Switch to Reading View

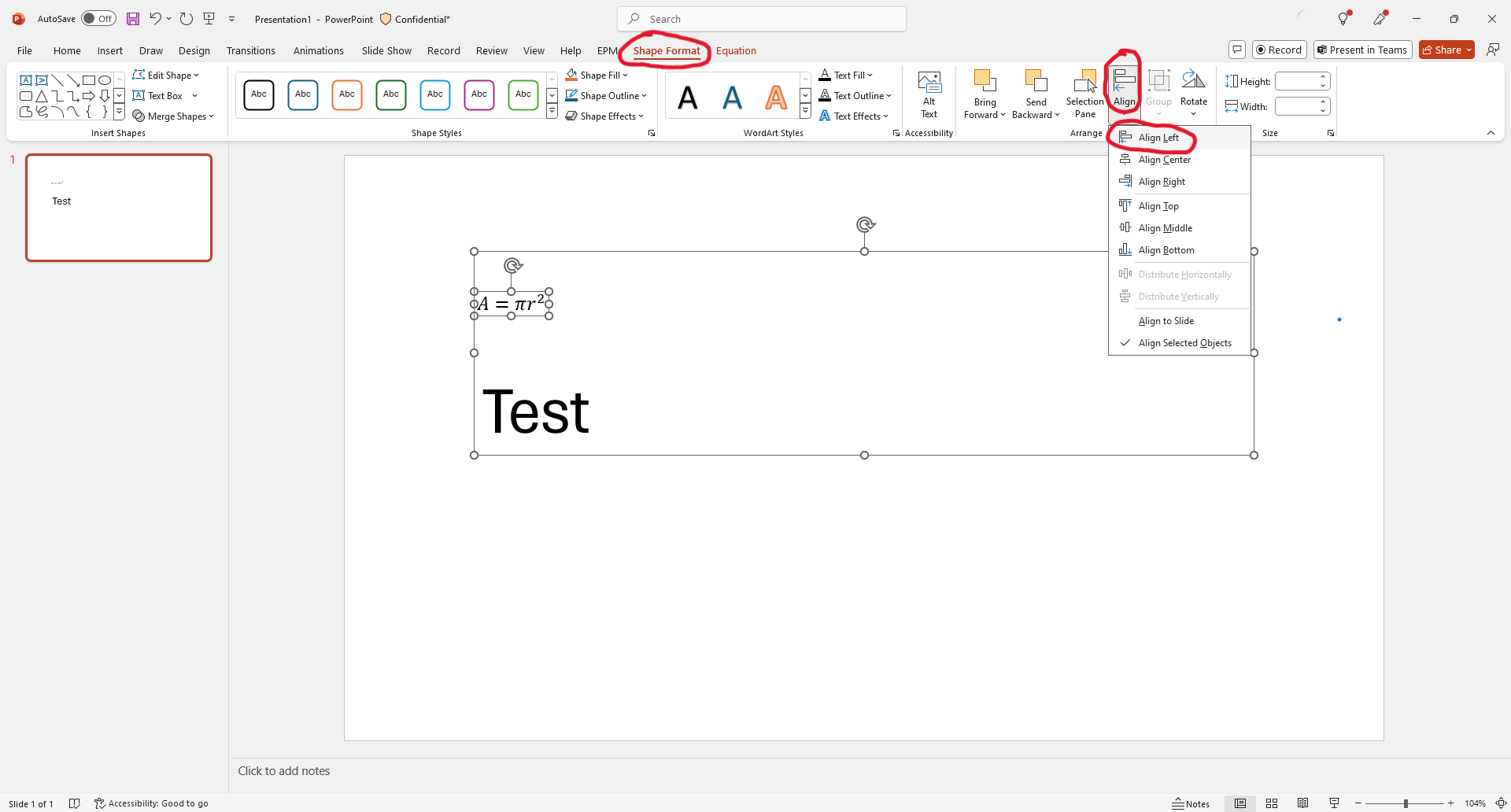[1303, 803]
